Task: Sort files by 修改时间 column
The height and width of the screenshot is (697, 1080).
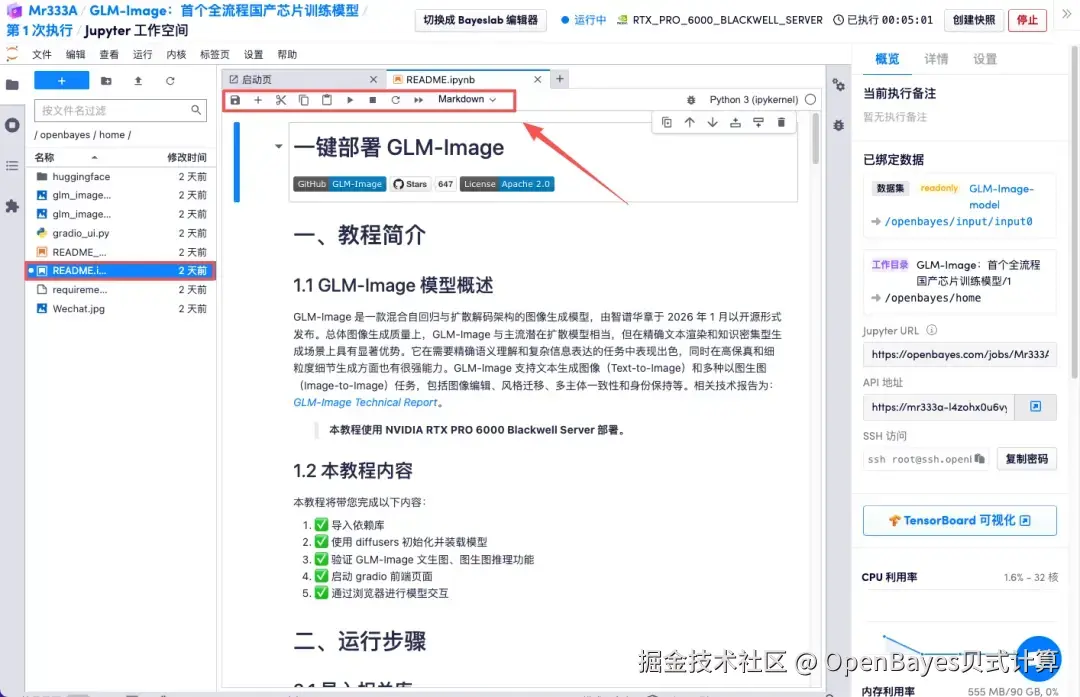Action: pyautogui.click(x=187, y=158)
